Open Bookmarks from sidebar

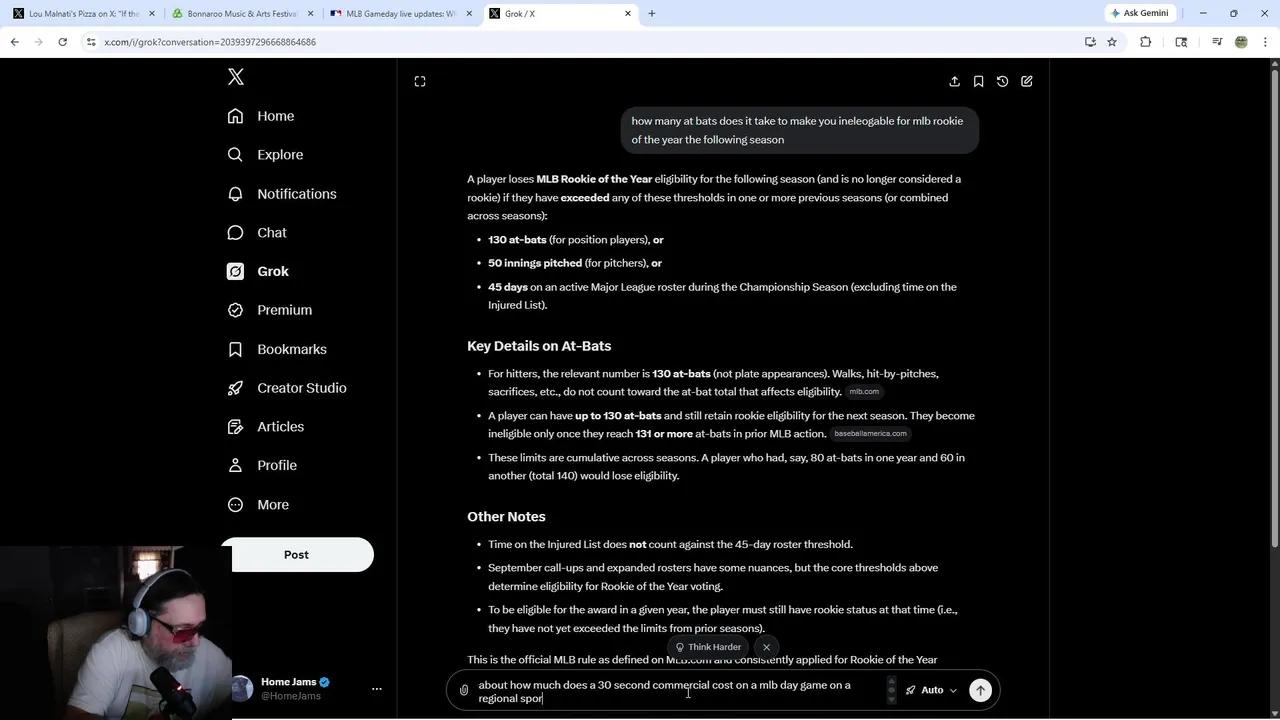click(277, 349)
